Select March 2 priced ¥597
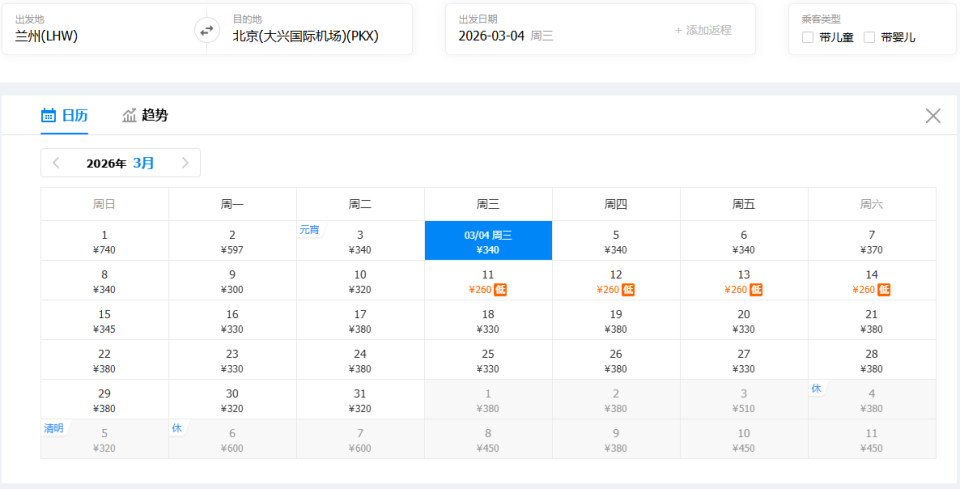 pos(233,241)
